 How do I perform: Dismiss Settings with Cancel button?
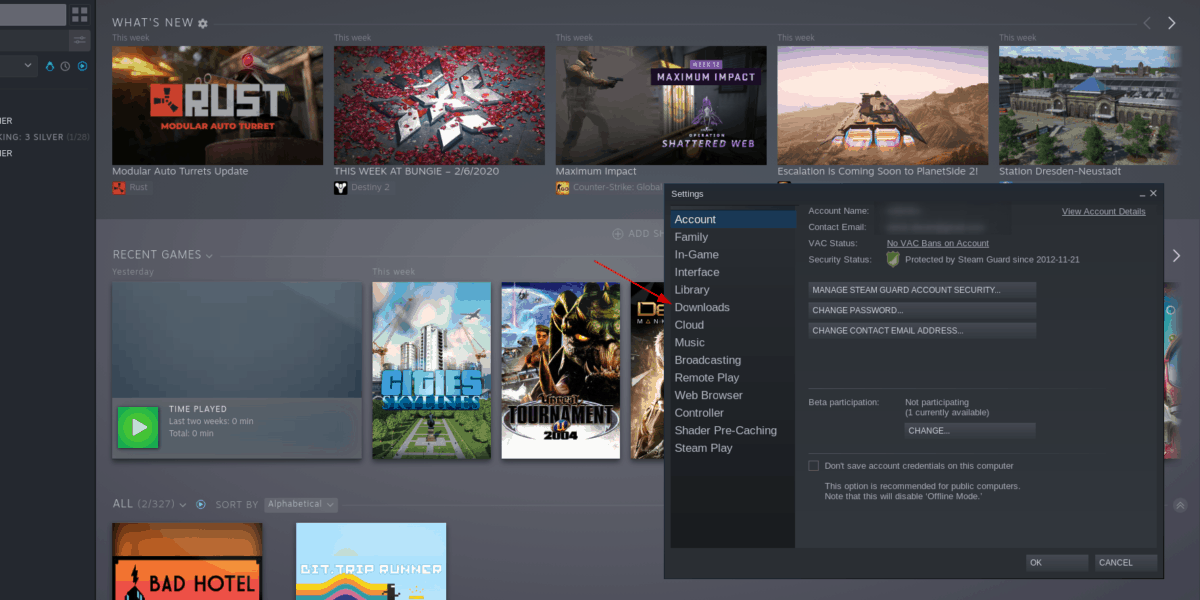point(1126,562)
